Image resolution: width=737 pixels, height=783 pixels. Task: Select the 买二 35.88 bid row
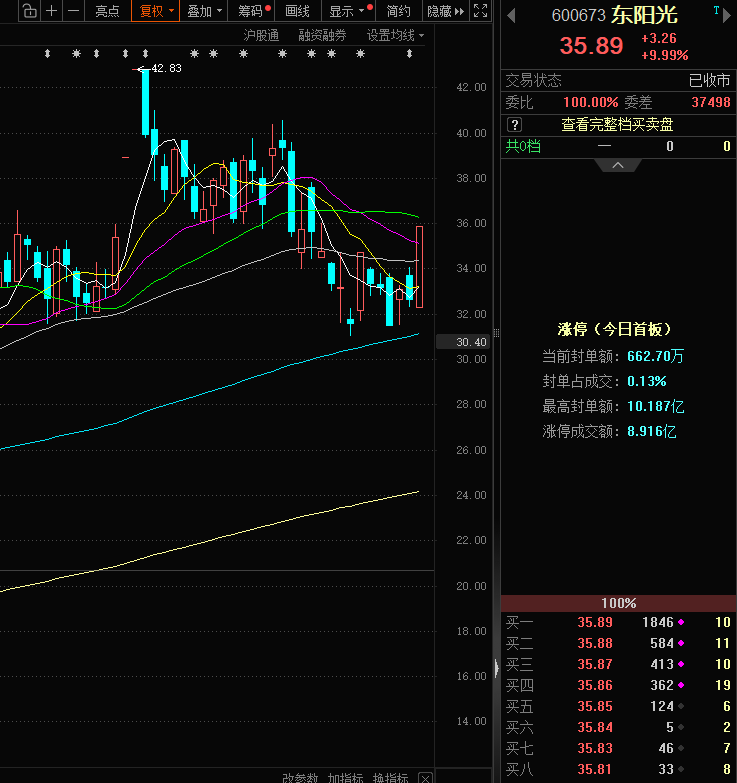(x=618, y=643)
